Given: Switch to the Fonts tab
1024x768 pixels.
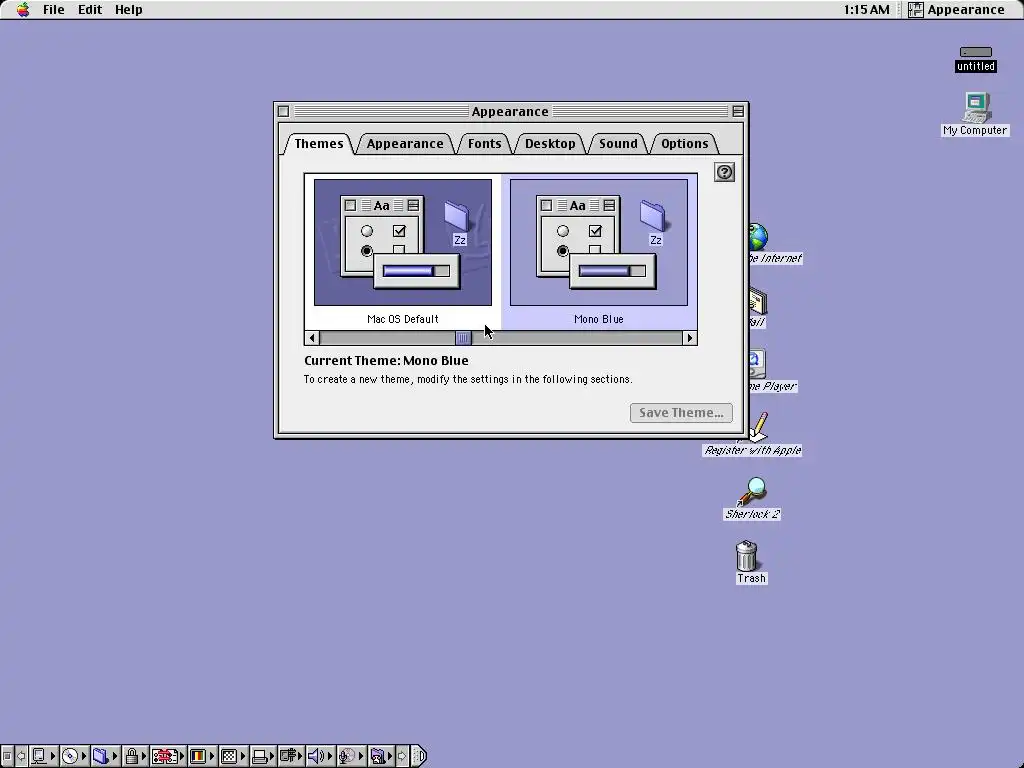Looking at the screenshot, I should click(485, 144).
